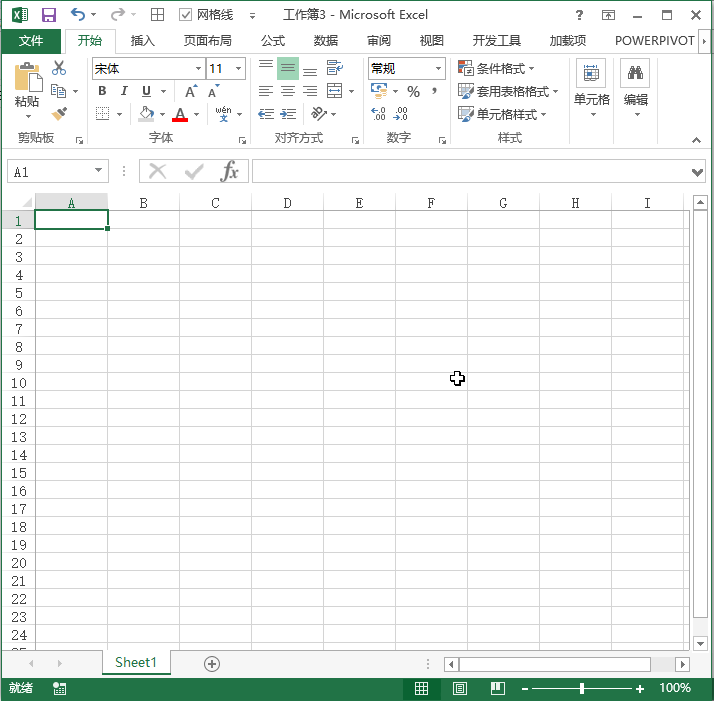Show phonetic guide with wén icon
Viewport: 714px width, 701px height.
click(x=223, y=114)
